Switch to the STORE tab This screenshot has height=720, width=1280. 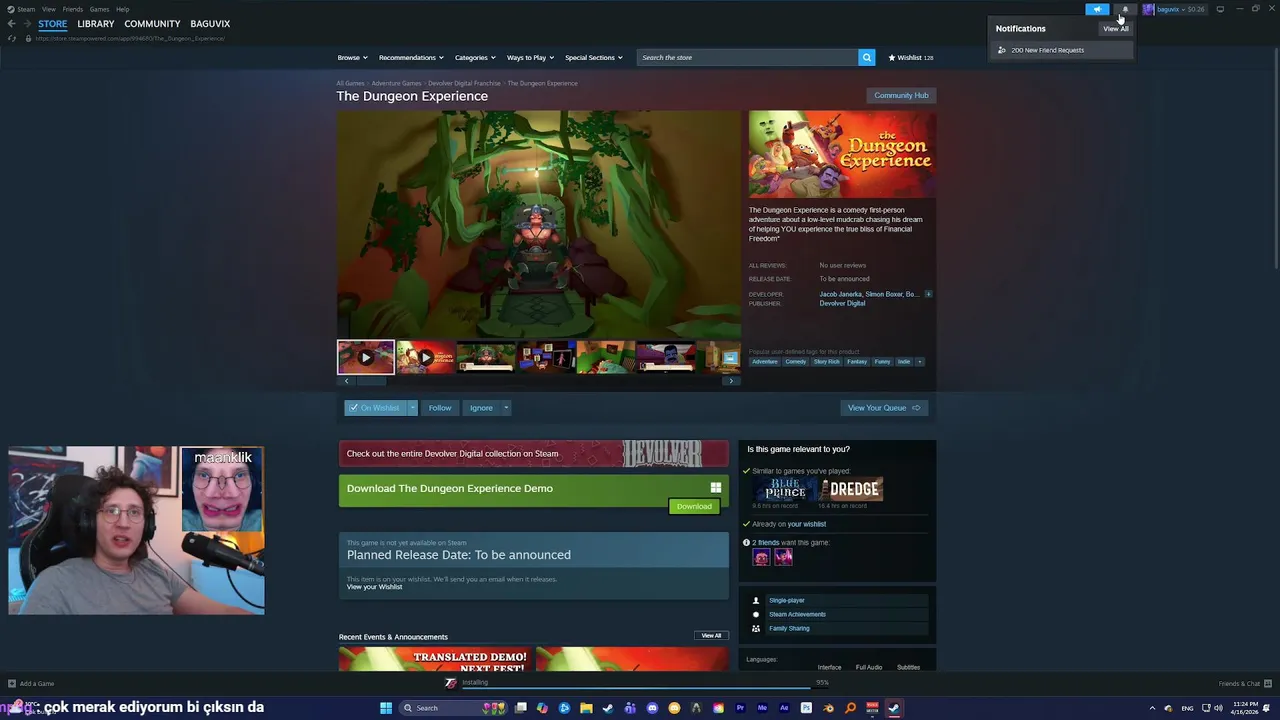53,24
